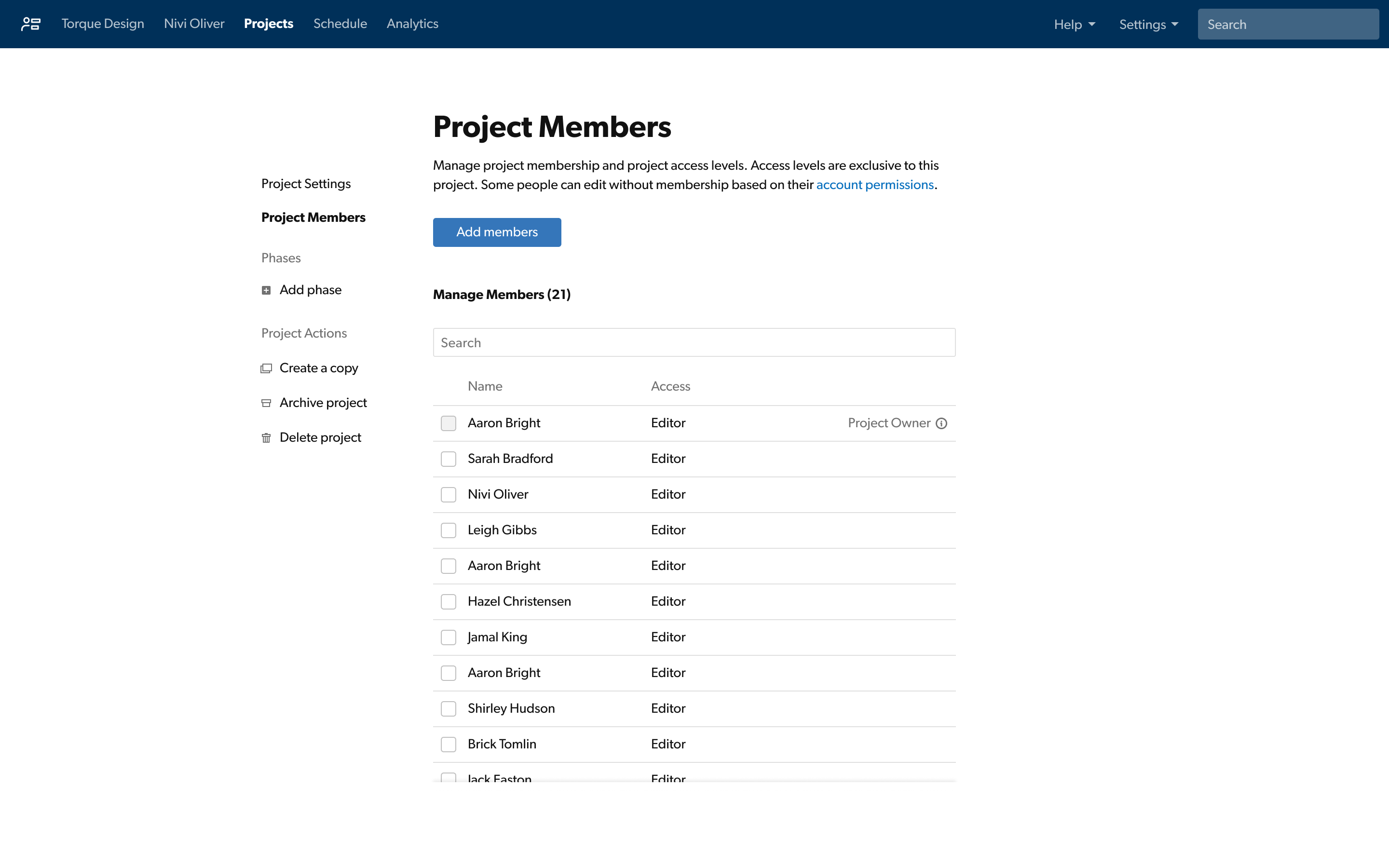
Task: Switch to the Schedule tab
Action: pyautogui.click(x=340, y=24)
